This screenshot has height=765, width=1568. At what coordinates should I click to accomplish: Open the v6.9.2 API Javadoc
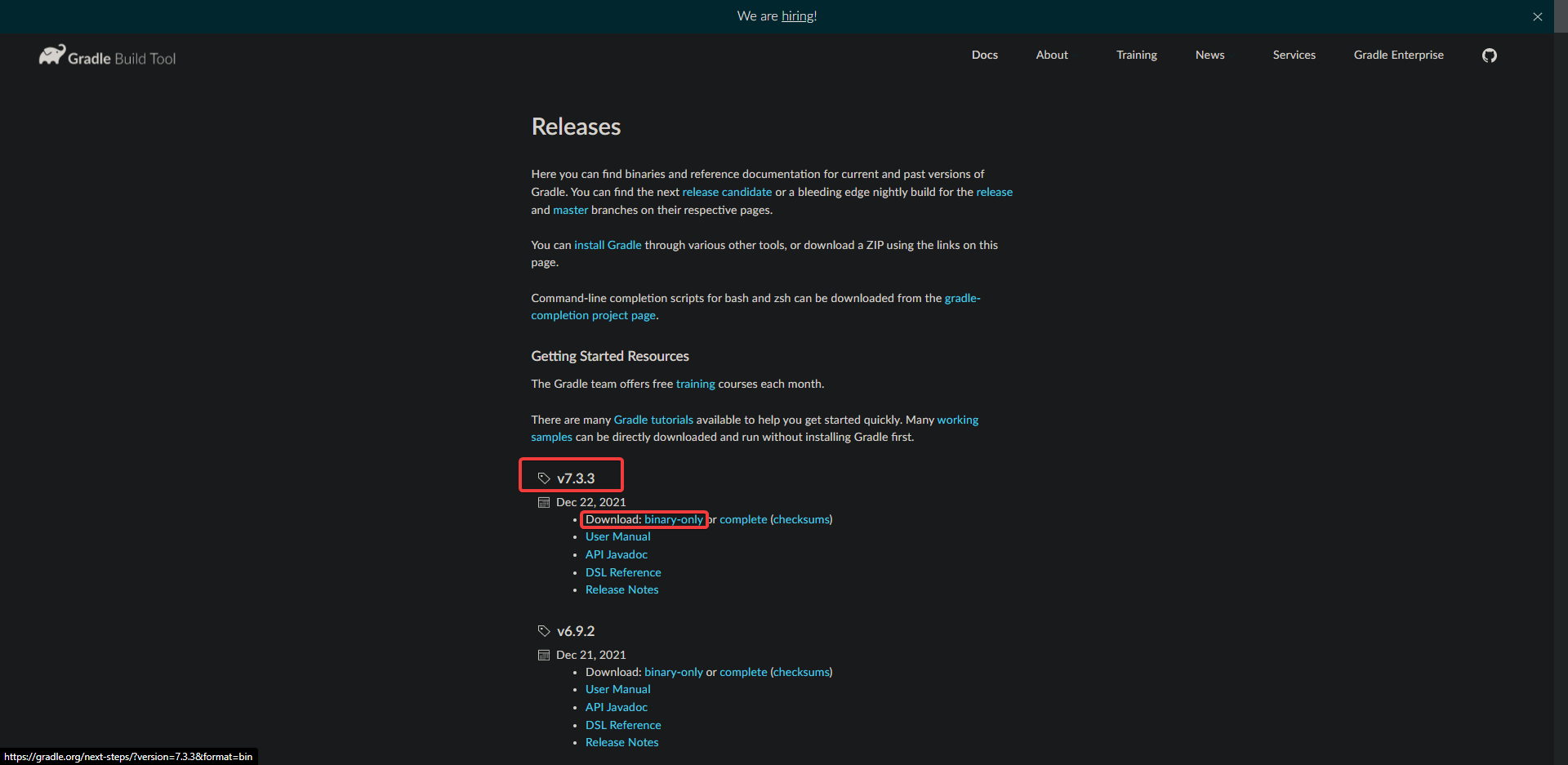click(616, 707)
